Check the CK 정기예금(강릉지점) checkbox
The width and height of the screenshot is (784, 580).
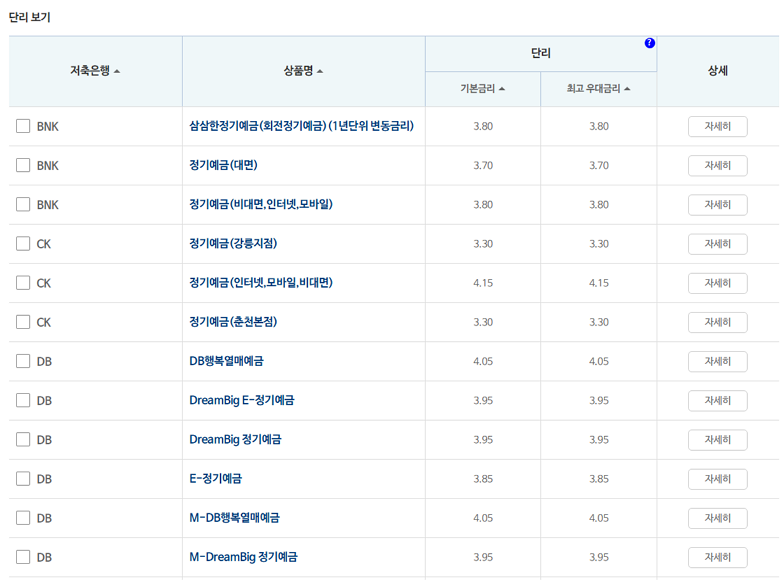(x=23, y=244)
